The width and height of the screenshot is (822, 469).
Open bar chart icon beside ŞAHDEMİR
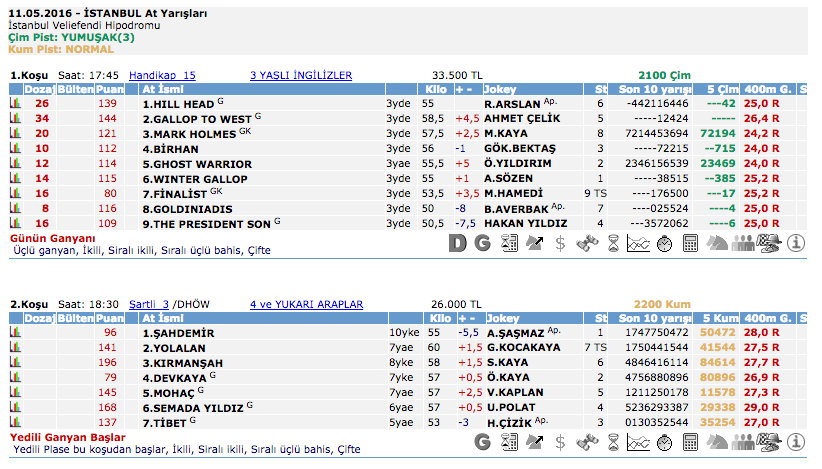[16, 332]
